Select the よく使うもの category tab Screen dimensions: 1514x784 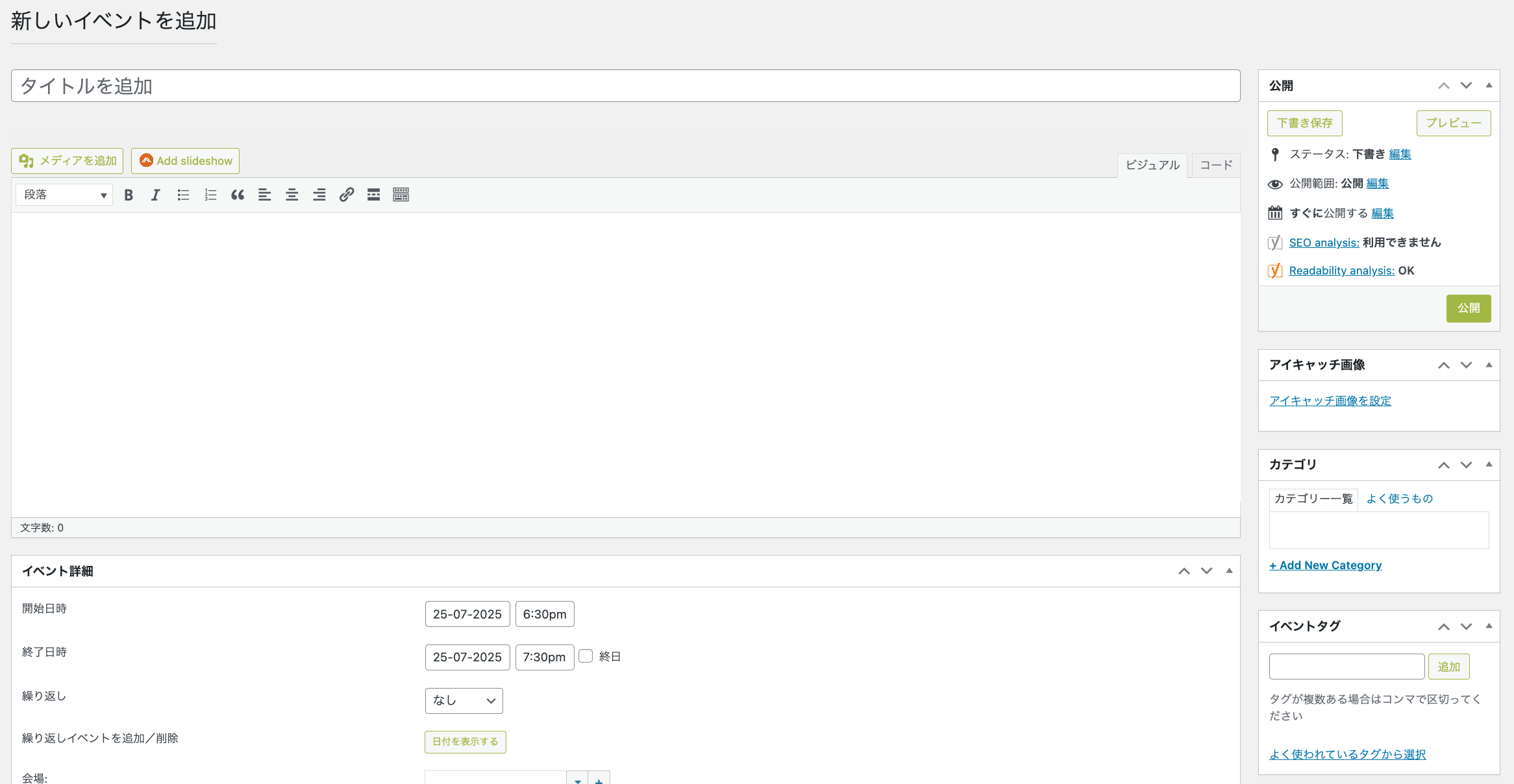pyautogui.click(x=1399, y=498)
